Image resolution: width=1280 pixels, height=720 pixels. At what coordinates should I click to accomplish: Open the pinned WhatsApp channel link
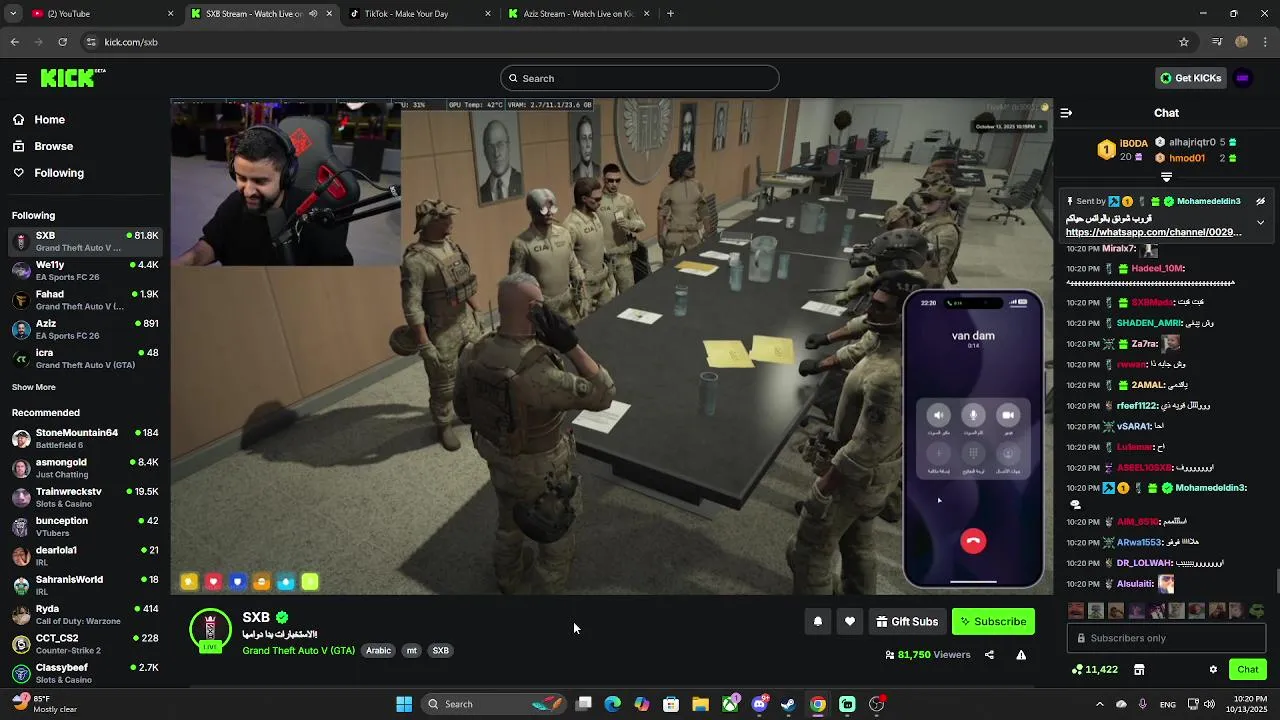[x=1154, y=232]
